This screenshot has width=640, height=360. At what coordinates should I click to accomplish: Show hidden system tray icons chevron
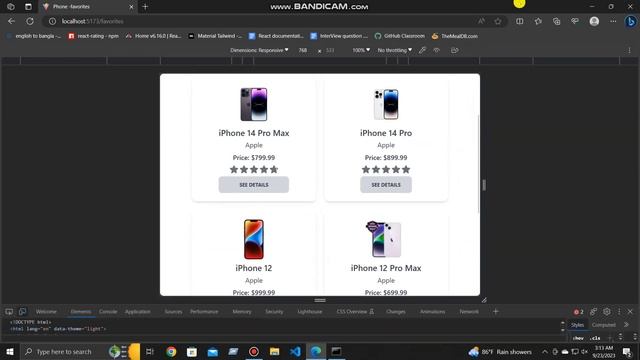pos(544,351)
